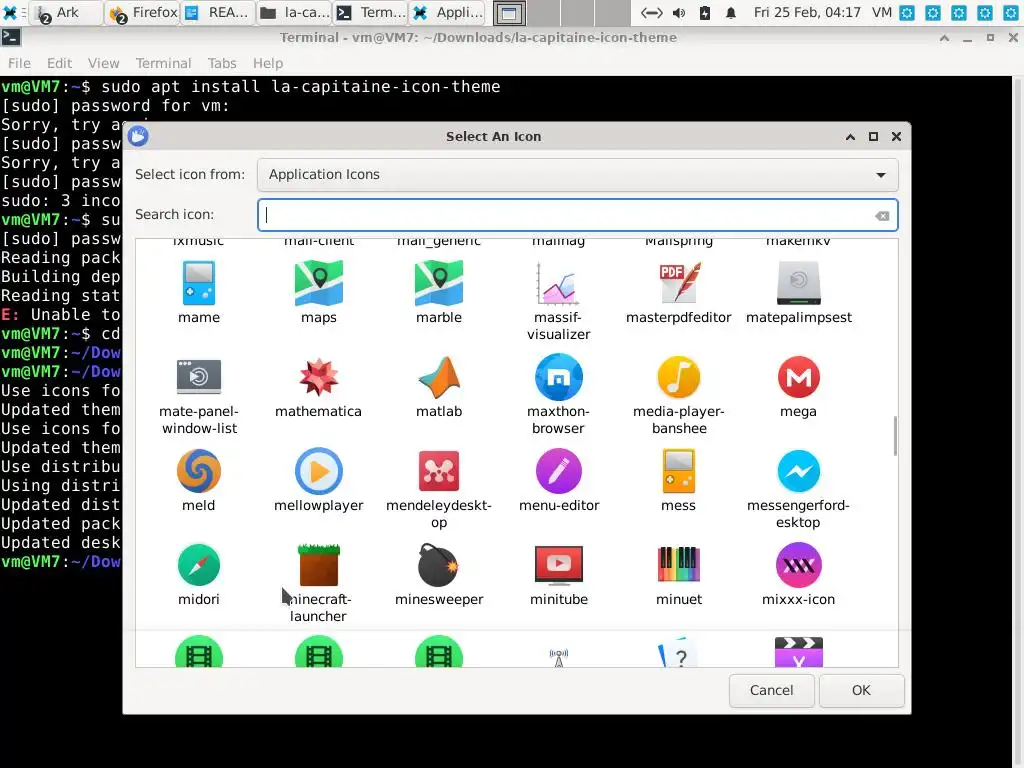Open the volume control in the panel

679,12
